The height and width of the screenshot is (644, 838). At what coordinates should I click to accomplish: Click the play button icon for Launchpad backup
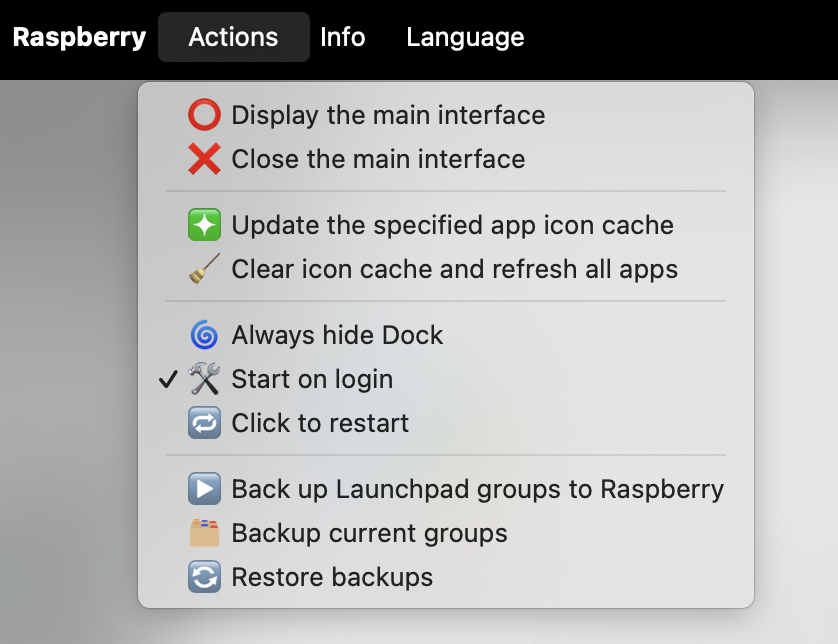pos(204,489)
